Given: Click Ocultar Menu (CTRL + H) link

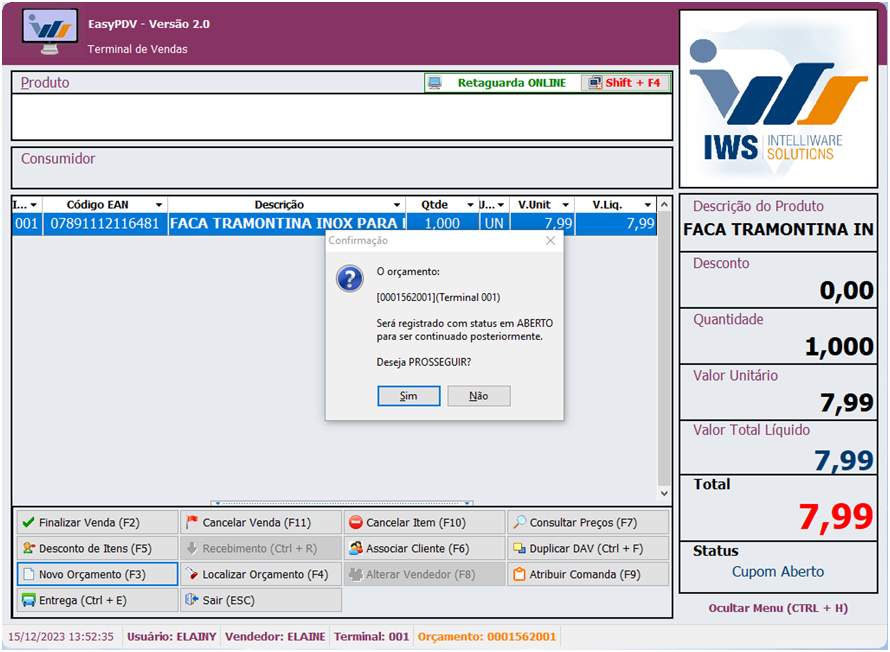Looking at the screenshot, I should point(777,608).
